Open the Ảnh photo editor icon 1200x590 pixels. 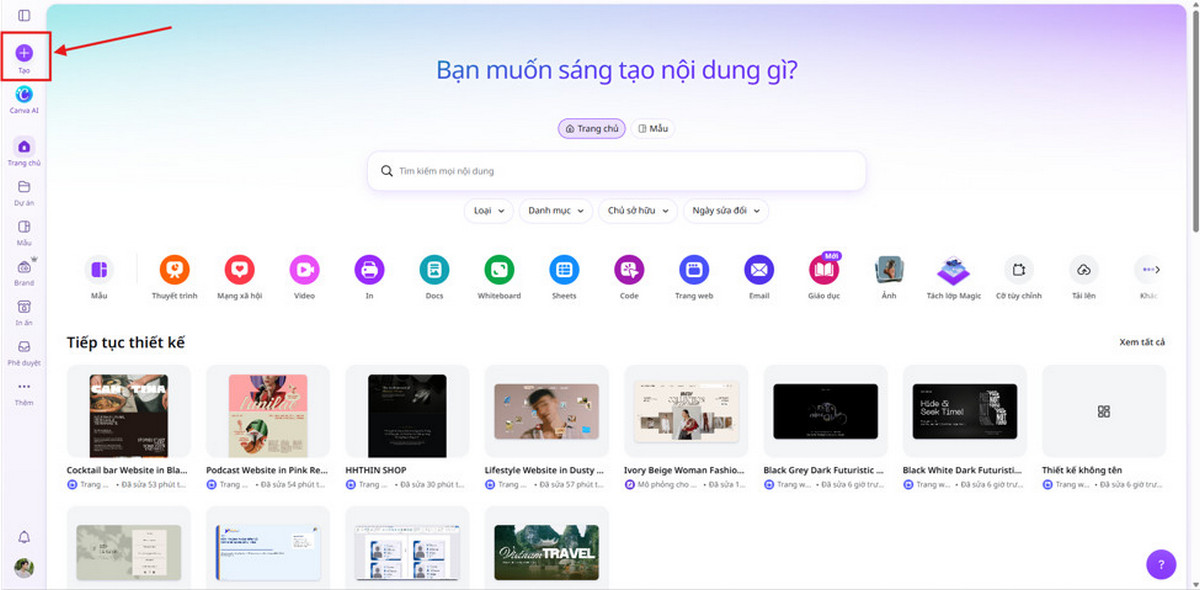click(x=889, y=269)
